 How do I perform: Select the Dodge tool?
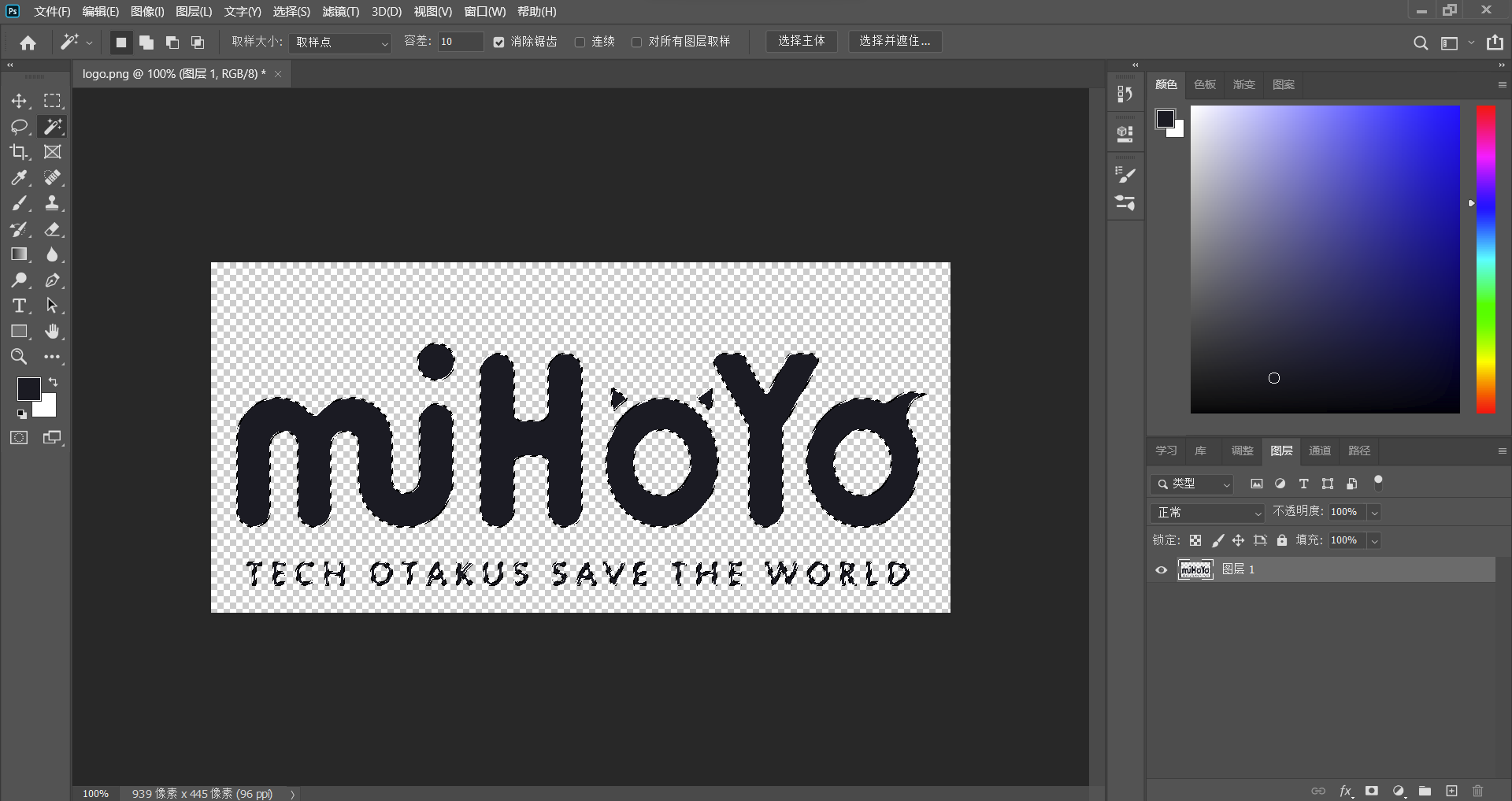(20, 280)
